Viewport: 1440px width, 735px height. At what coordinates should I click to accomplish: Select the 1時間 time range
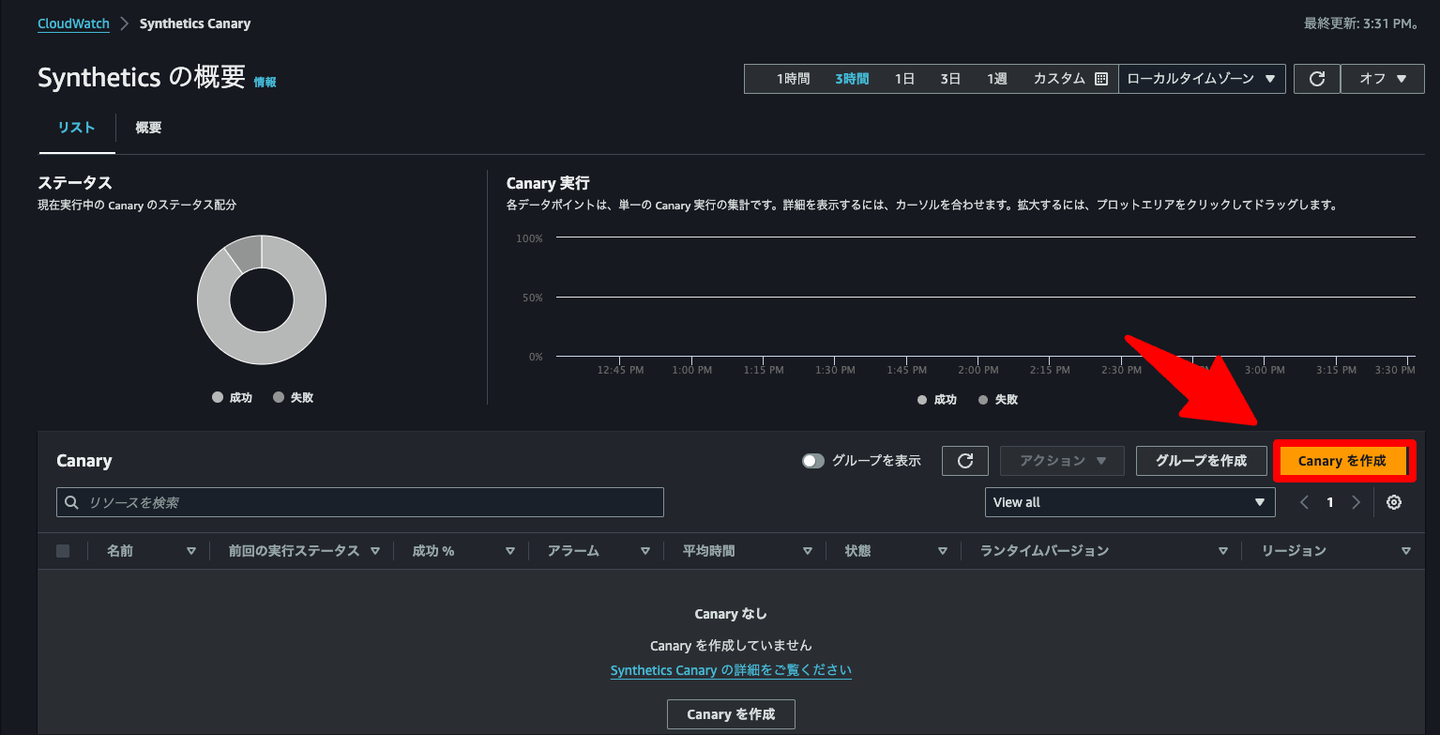coord(793,79)
